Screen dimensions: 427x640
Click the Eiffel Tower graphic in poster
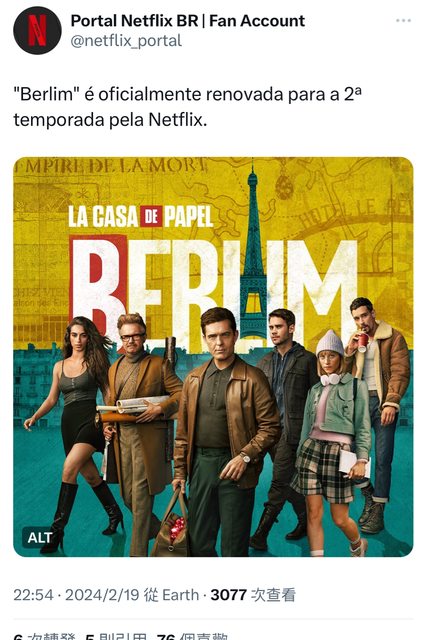(253, 253)
